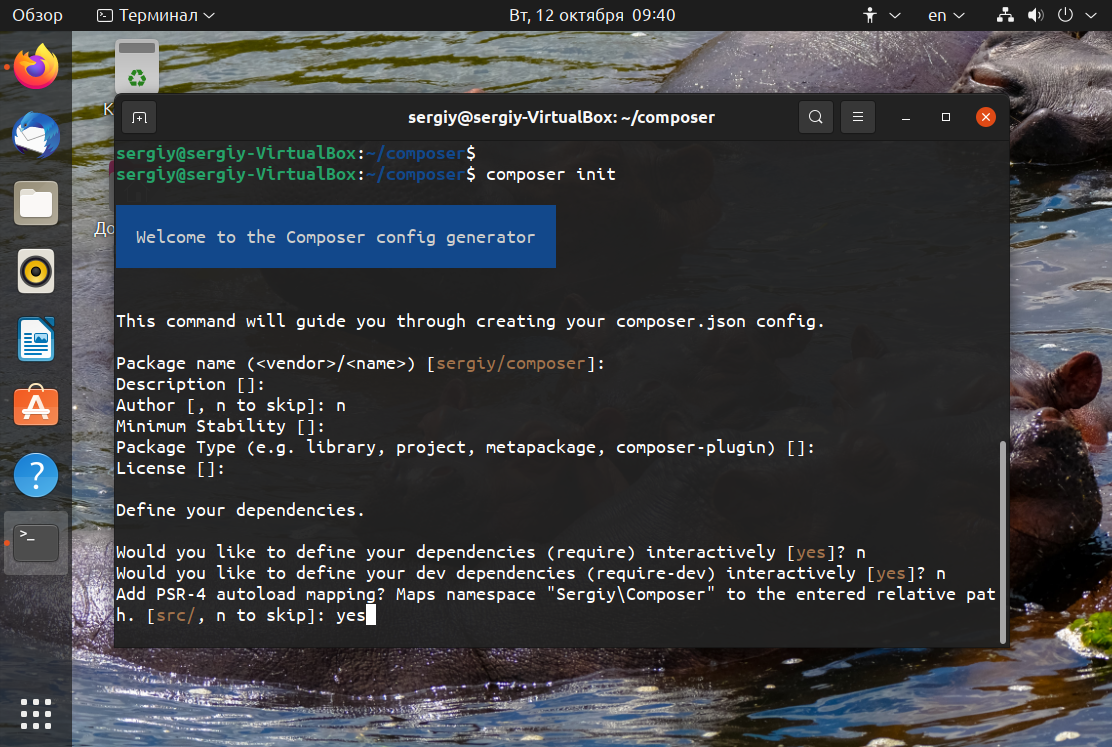Click the require-dev interactively question line
The image size is (1112, 747).
[x=530, y=573]
